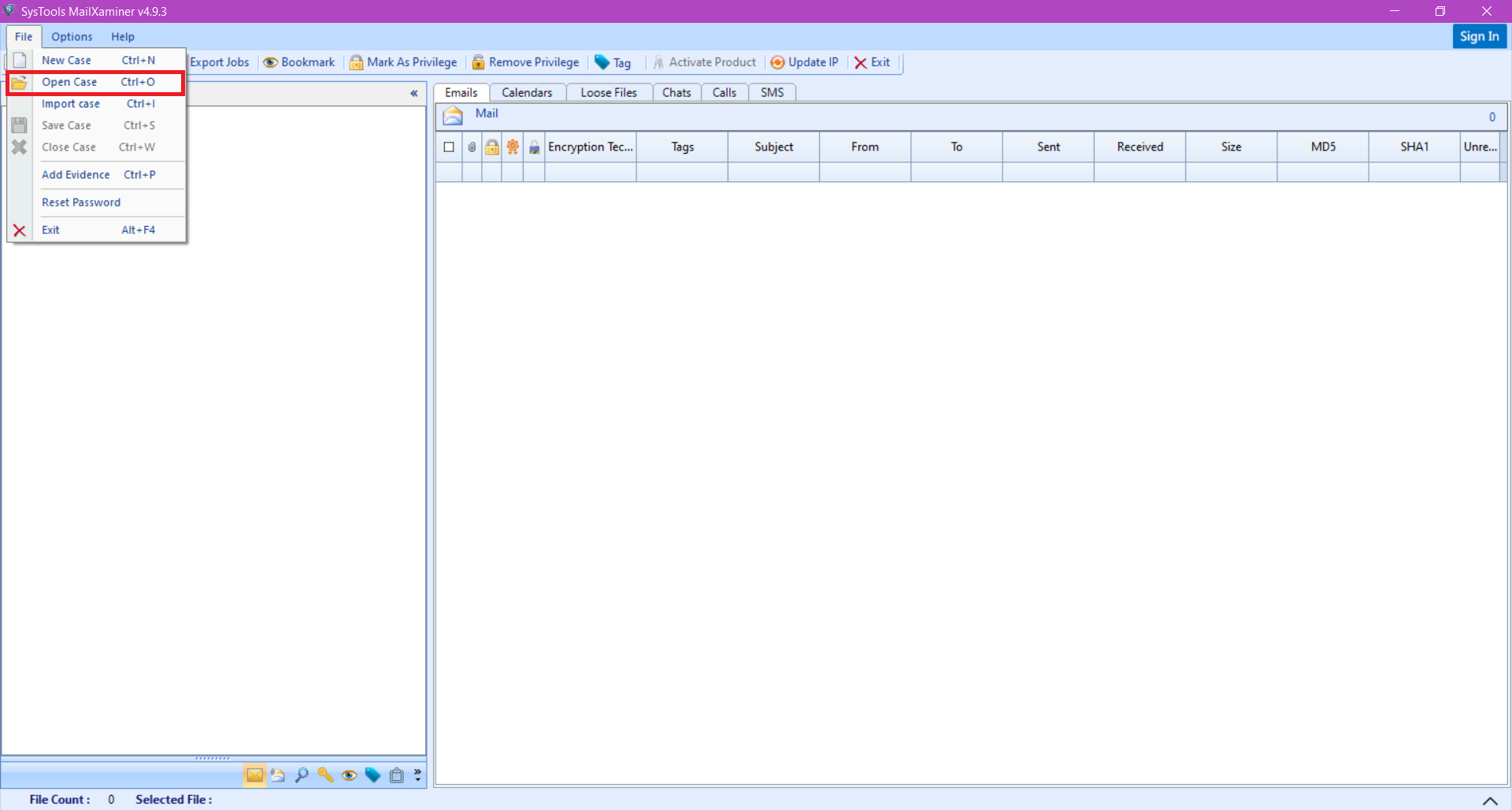Open the Bookmark tool in the toolbar
Screen dimensions: 1512x810
click(299, 62)
